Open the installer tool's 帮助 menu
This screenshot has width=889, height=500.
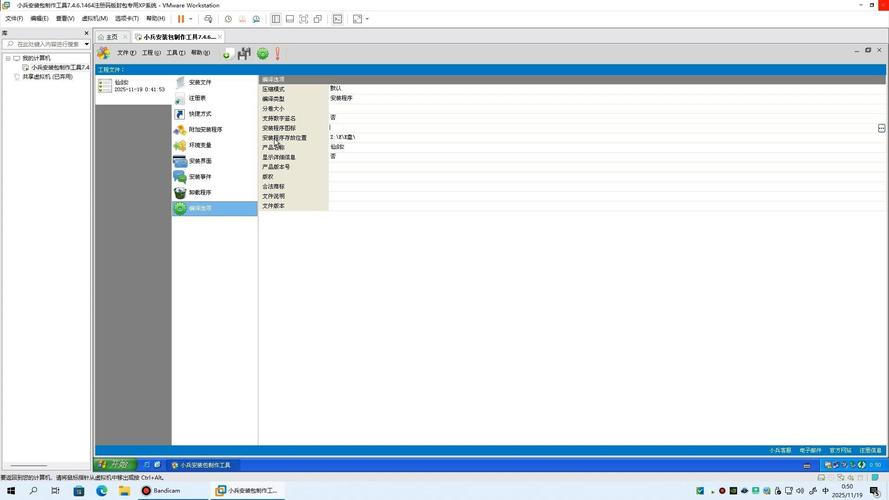click(200, 53)
